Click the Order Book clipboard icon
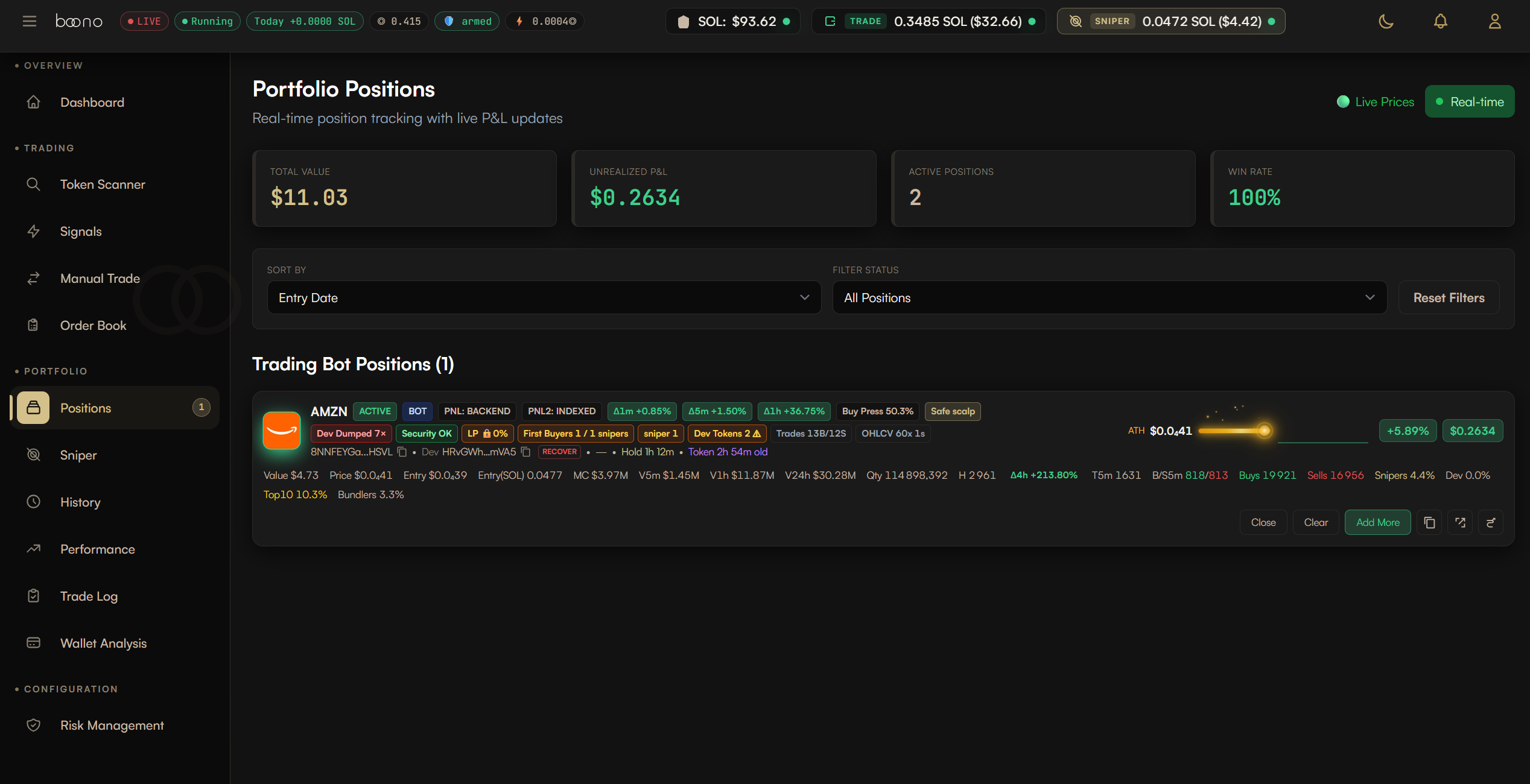1530x784 pixels. 34,326
